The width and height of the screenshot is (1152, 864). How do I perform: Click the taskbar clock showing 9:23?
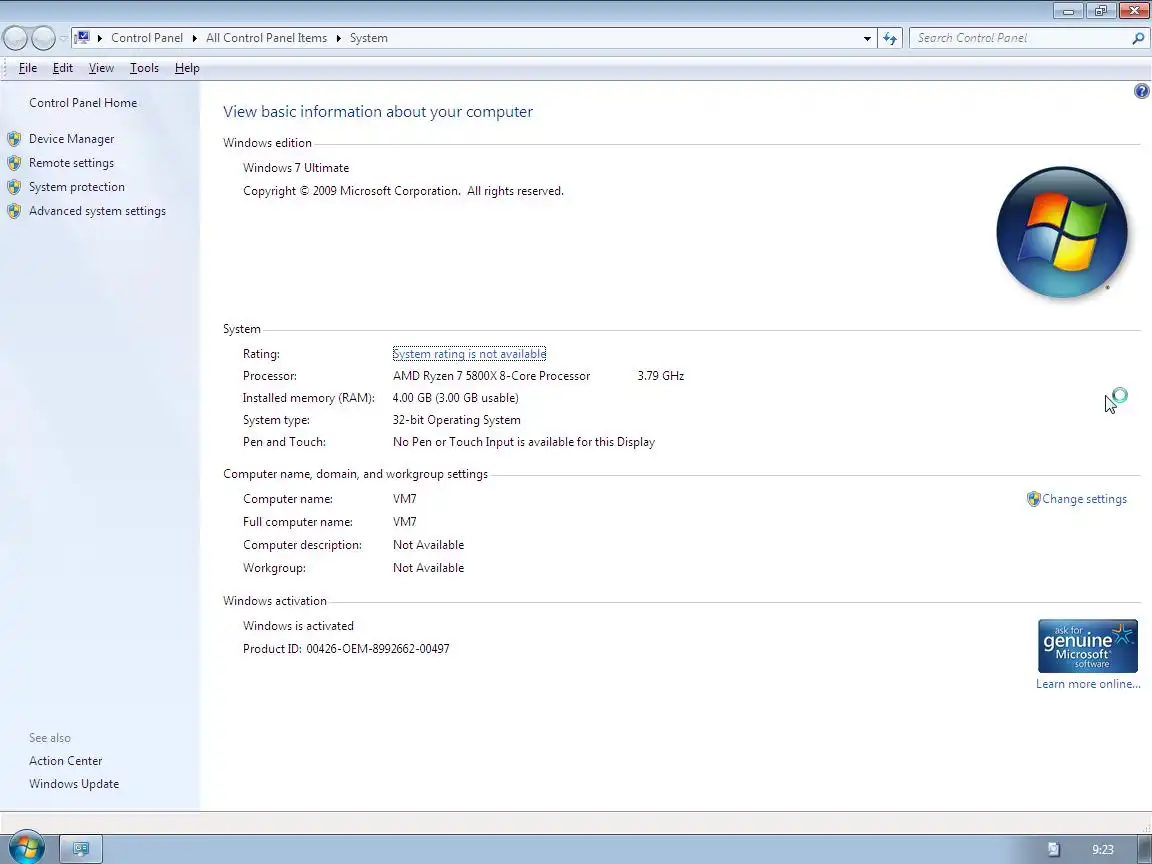click(1102, 849)
